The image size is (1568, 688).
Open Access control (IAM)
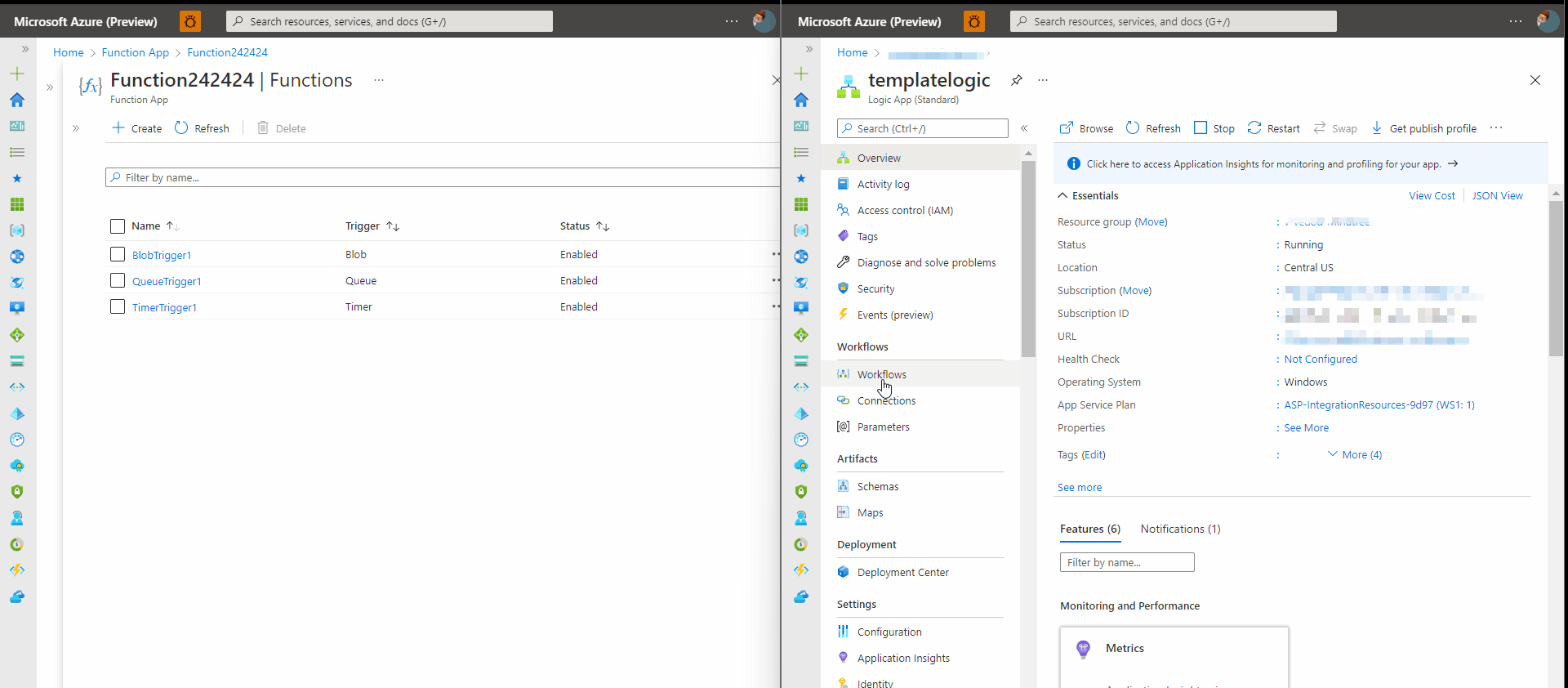point(920,210)
